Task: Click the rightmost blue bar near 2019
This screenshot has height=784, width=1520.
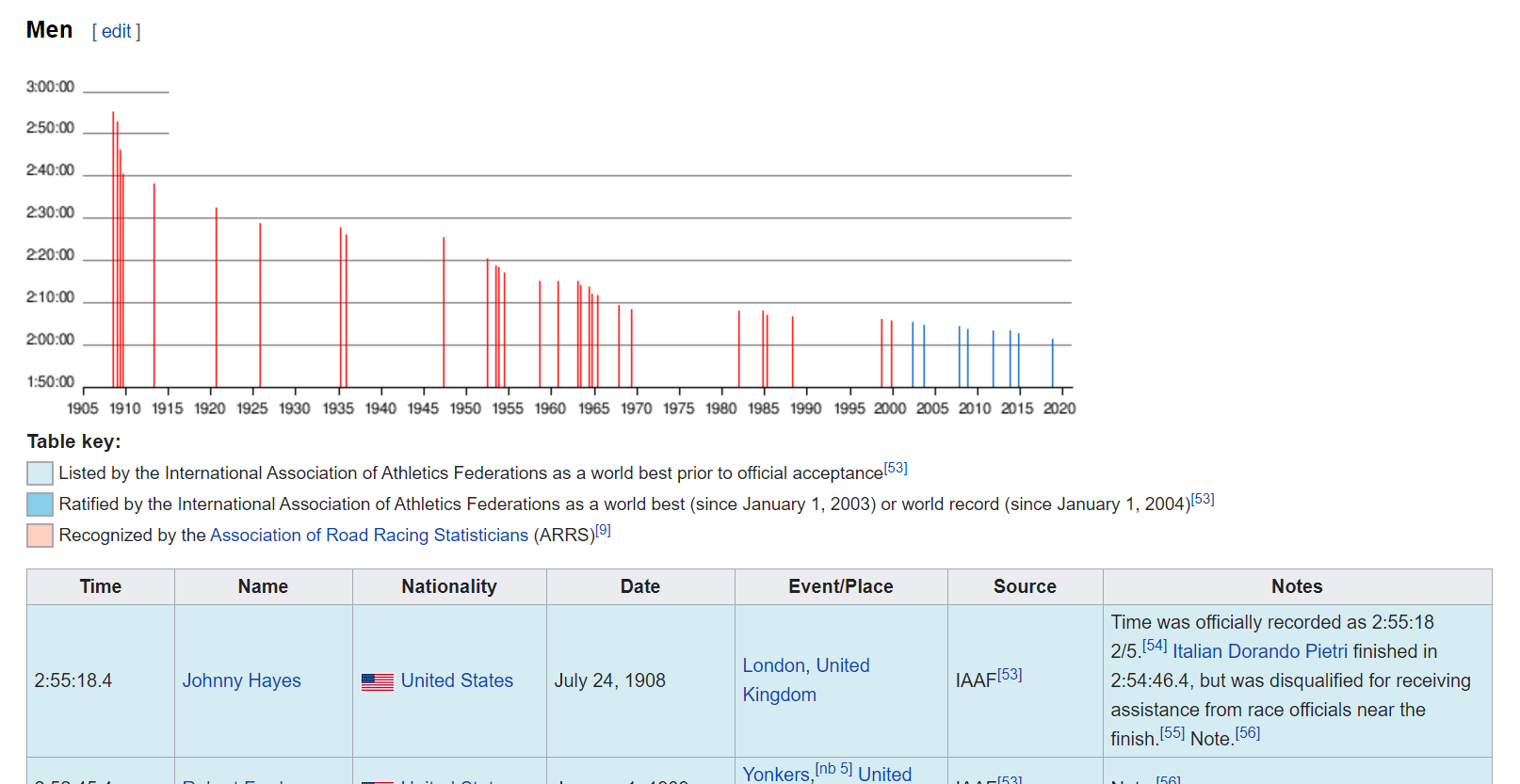Action: 1053,363
